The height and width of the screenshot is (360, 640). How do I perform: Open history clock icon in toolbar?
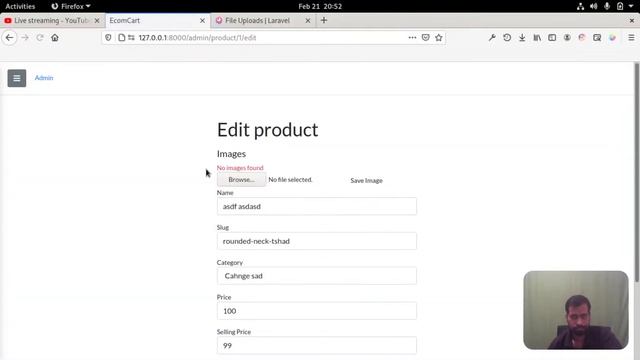507,38
